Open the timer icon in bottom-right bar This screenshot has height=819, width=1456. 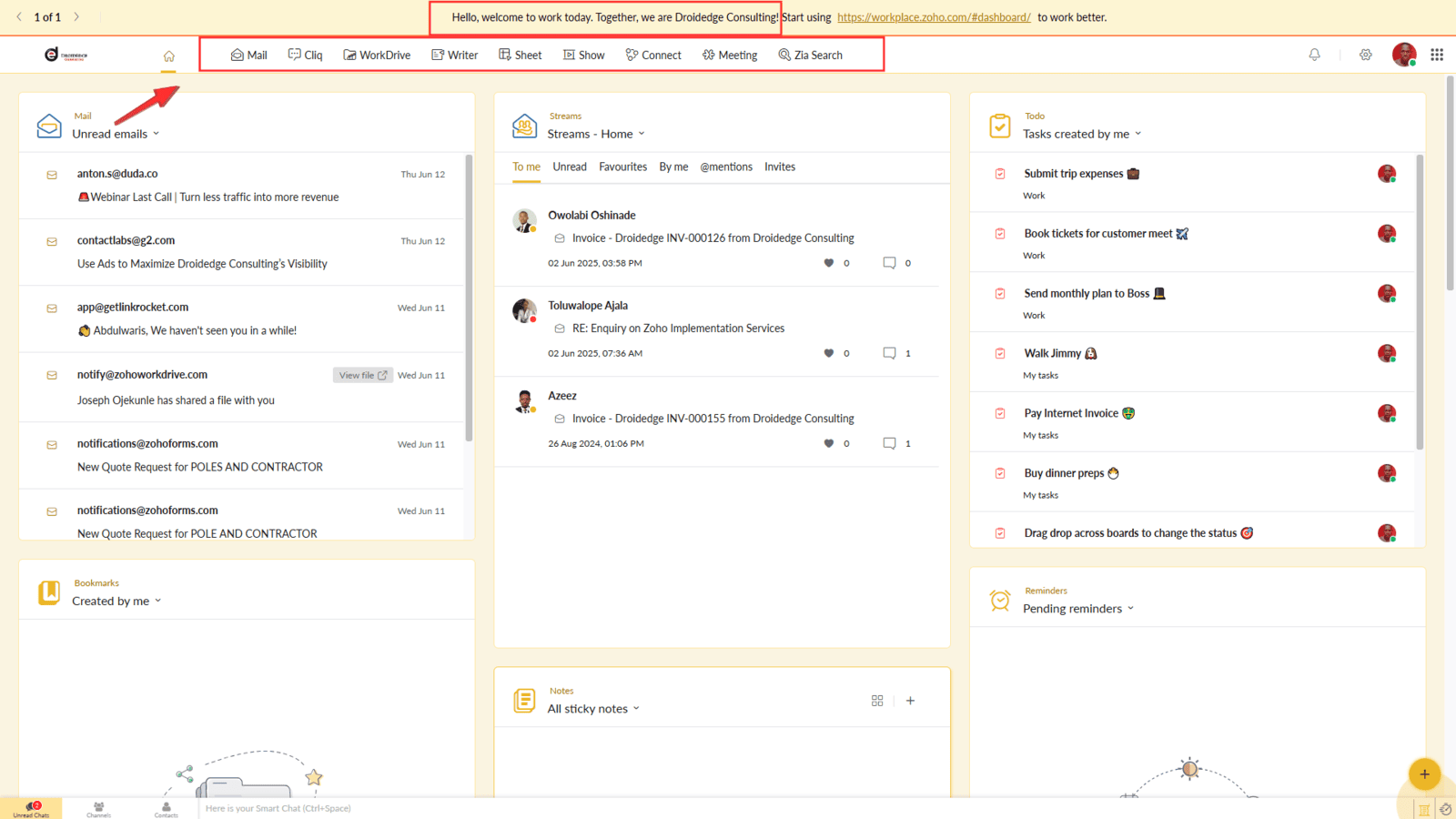[x=1445, y=809]
